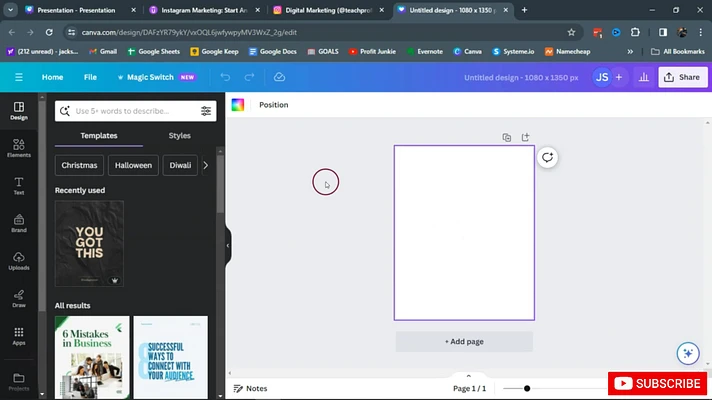This screenshot has width=712, height=400.
Task: Select the Christmas category chip
Action: pyautogui.click(x=79, y=165)
